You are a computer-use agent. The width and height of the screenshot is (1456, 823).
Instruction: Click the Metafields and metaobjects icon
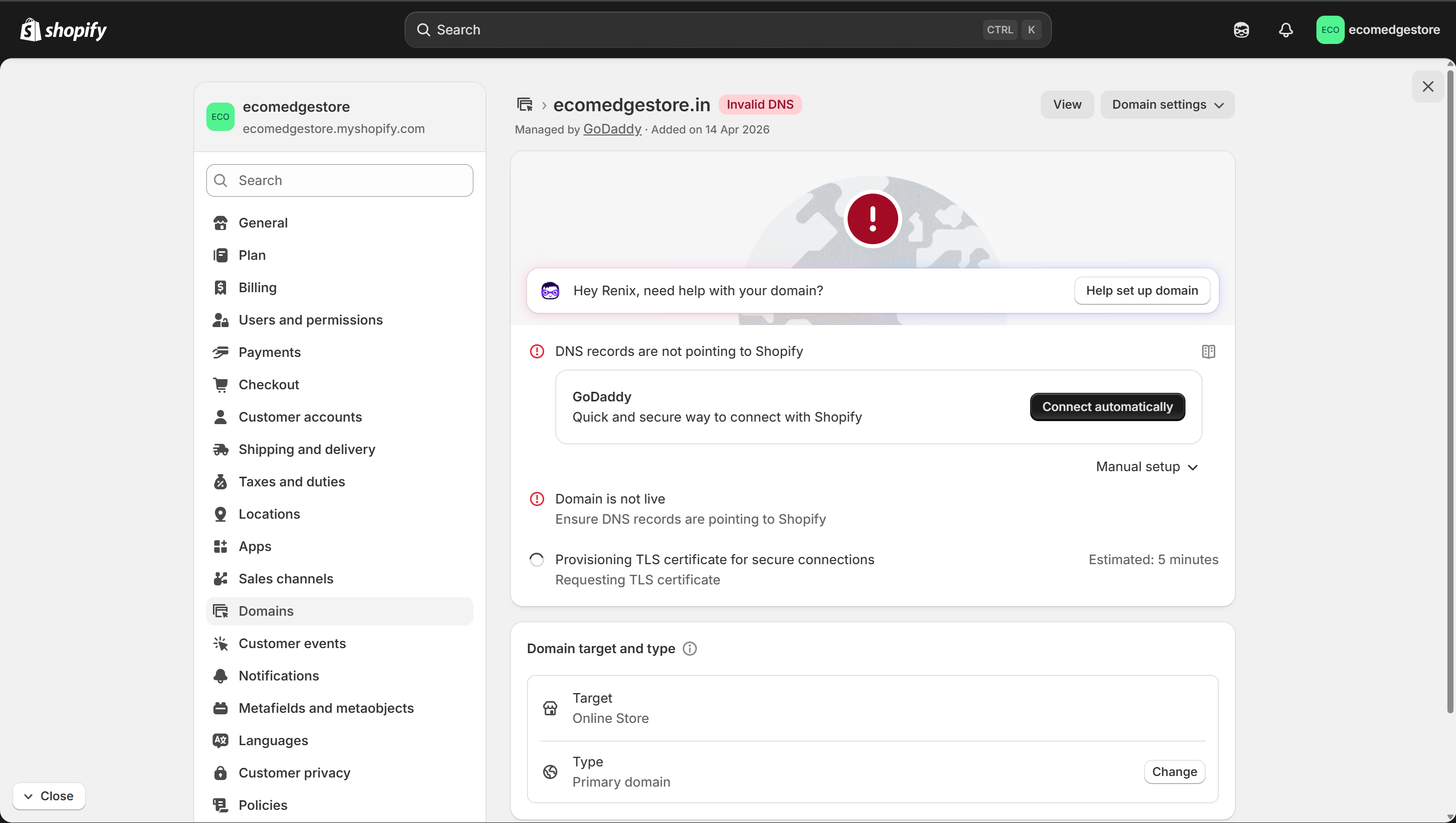[220, 708]
